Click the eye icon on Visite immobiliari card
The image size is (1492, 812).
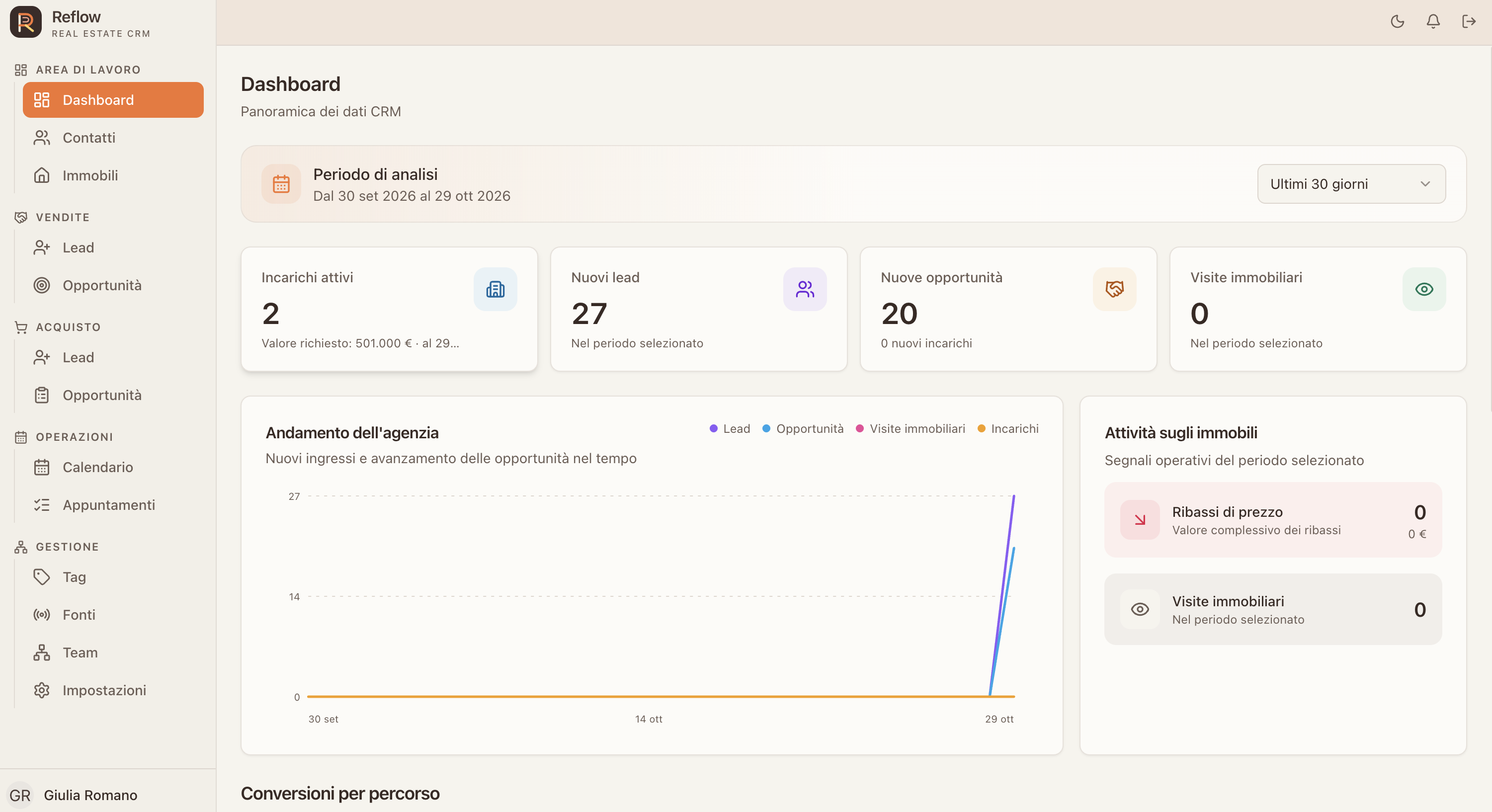[1424, 289]
